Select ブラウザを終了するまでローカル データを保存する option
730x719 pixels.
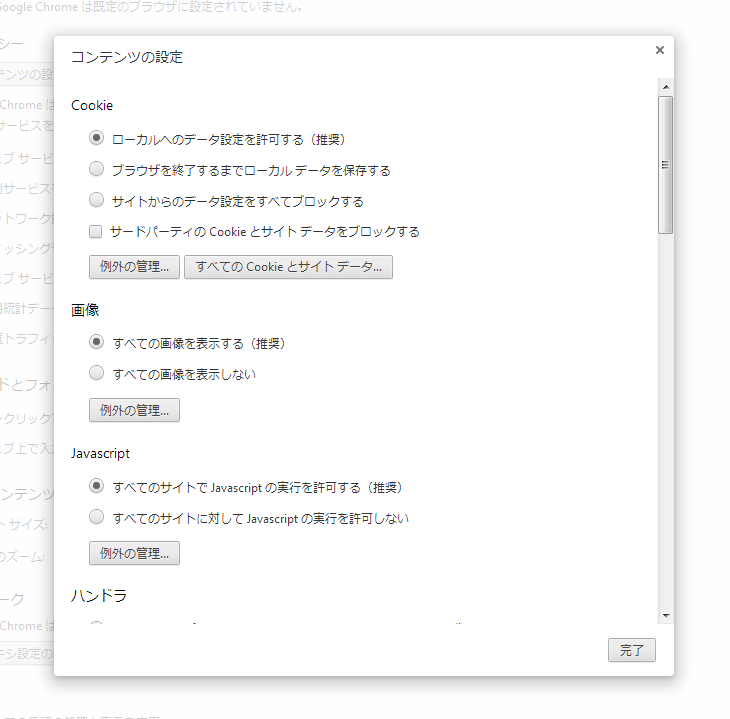click(97, 169)
